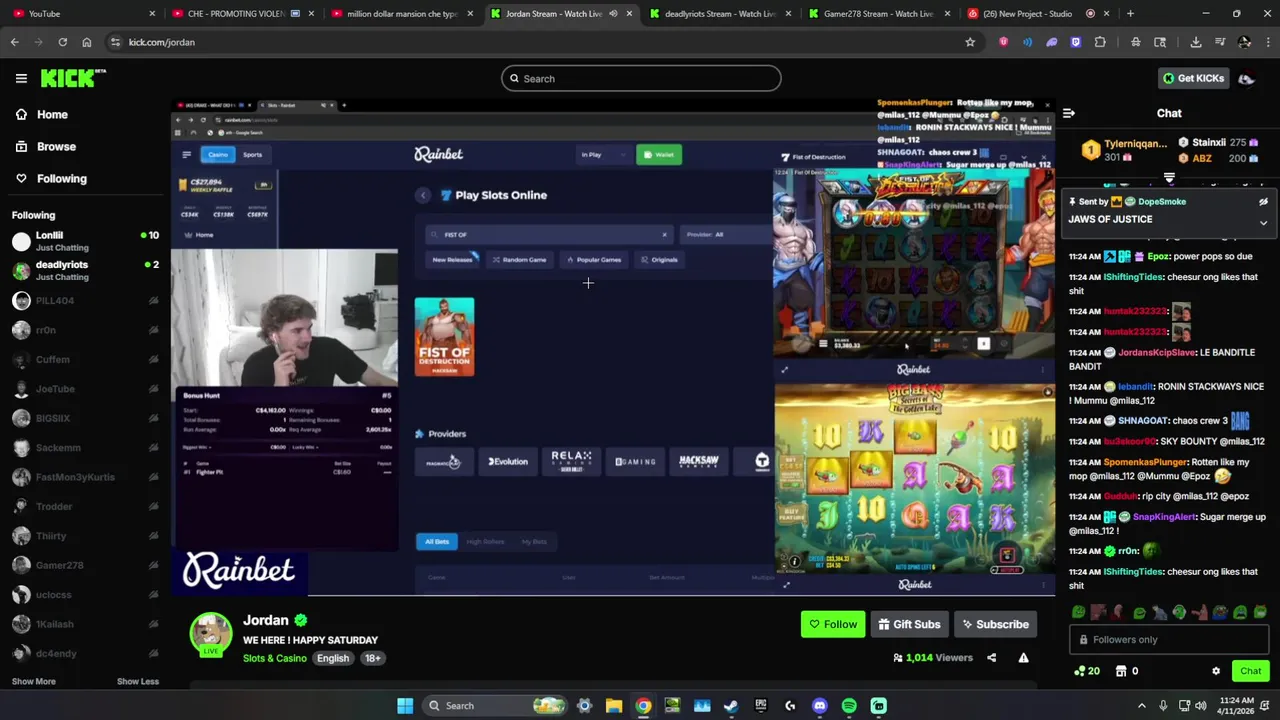1280x720 pixels.
Task: Open Discord from the taskbar
Action: pyautogui.click(x=820, y=706)
